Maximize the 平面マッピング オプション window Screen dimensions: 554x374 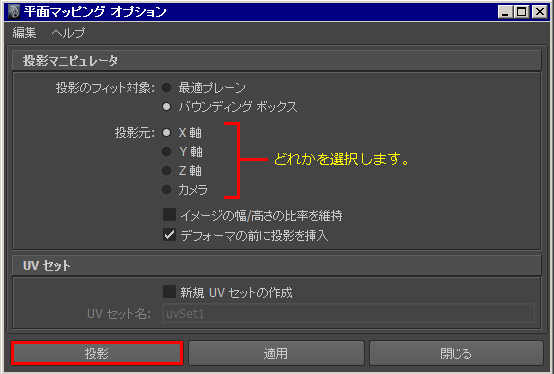(521, 12)
